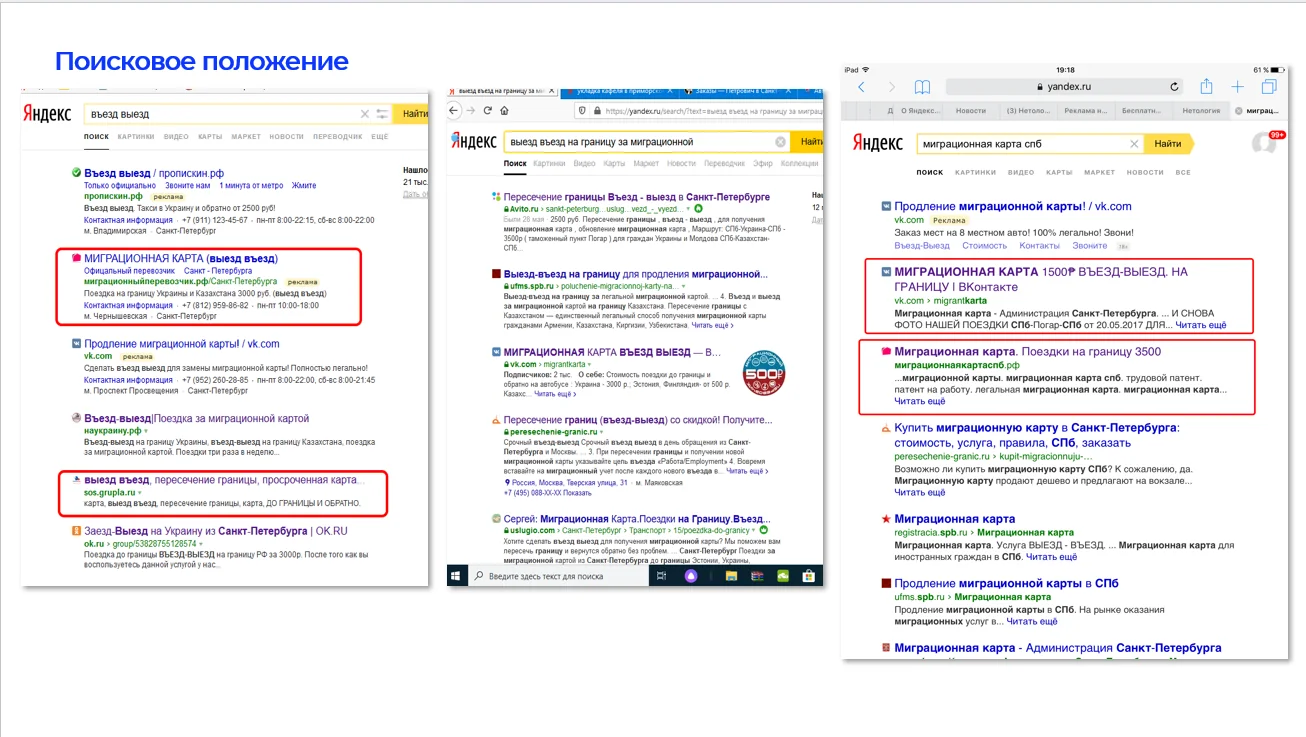Expand dropdown arrow next to sos.grupla.ru
This screenshot has height=737, width=1306.
click(x=141, y=493)
